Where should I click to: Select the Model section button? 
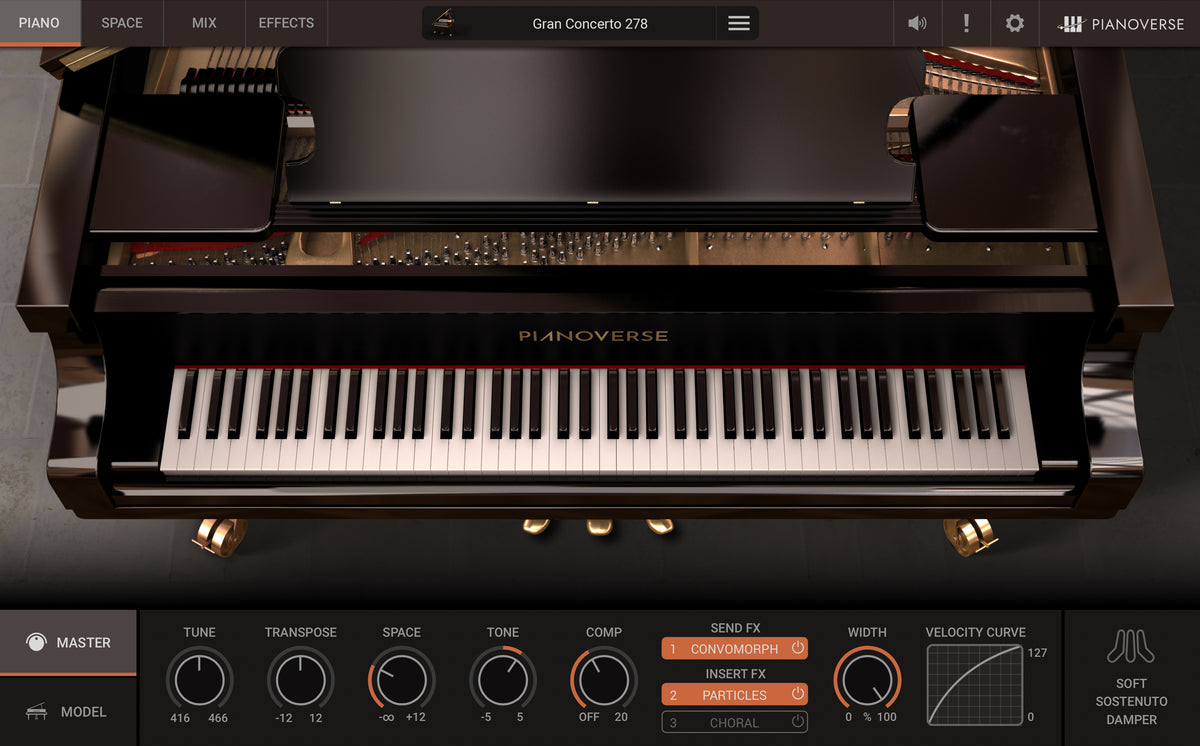[68, 712]
